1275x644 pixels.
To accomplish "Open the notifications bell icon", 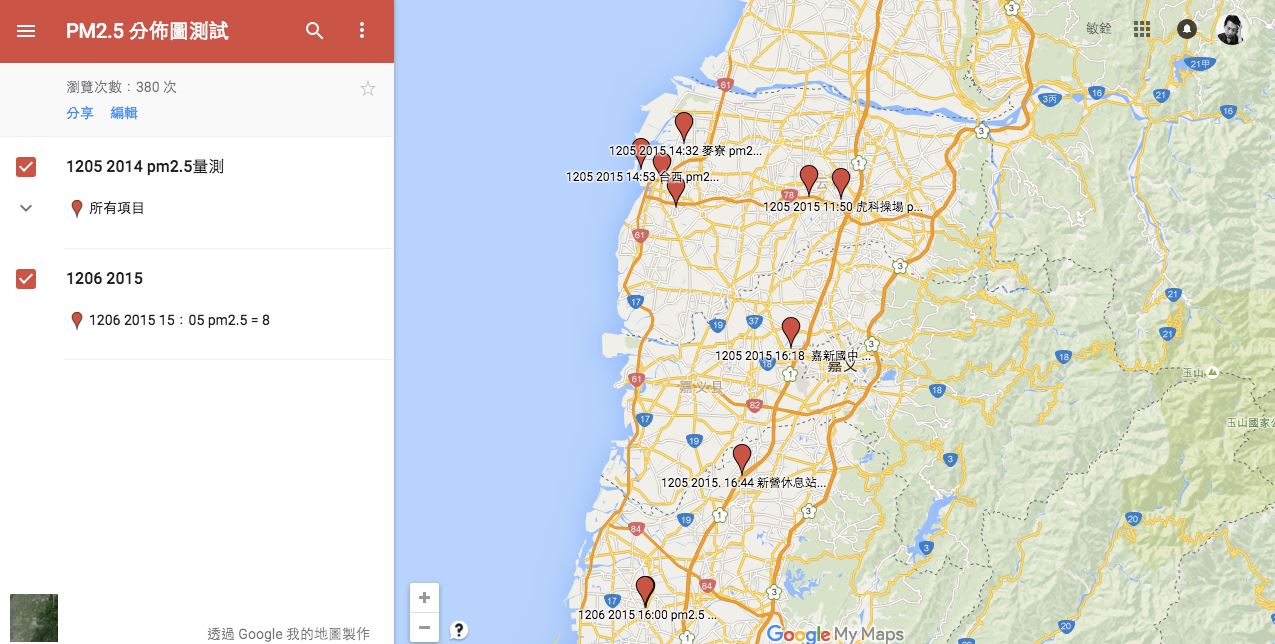I will 1186,29.
